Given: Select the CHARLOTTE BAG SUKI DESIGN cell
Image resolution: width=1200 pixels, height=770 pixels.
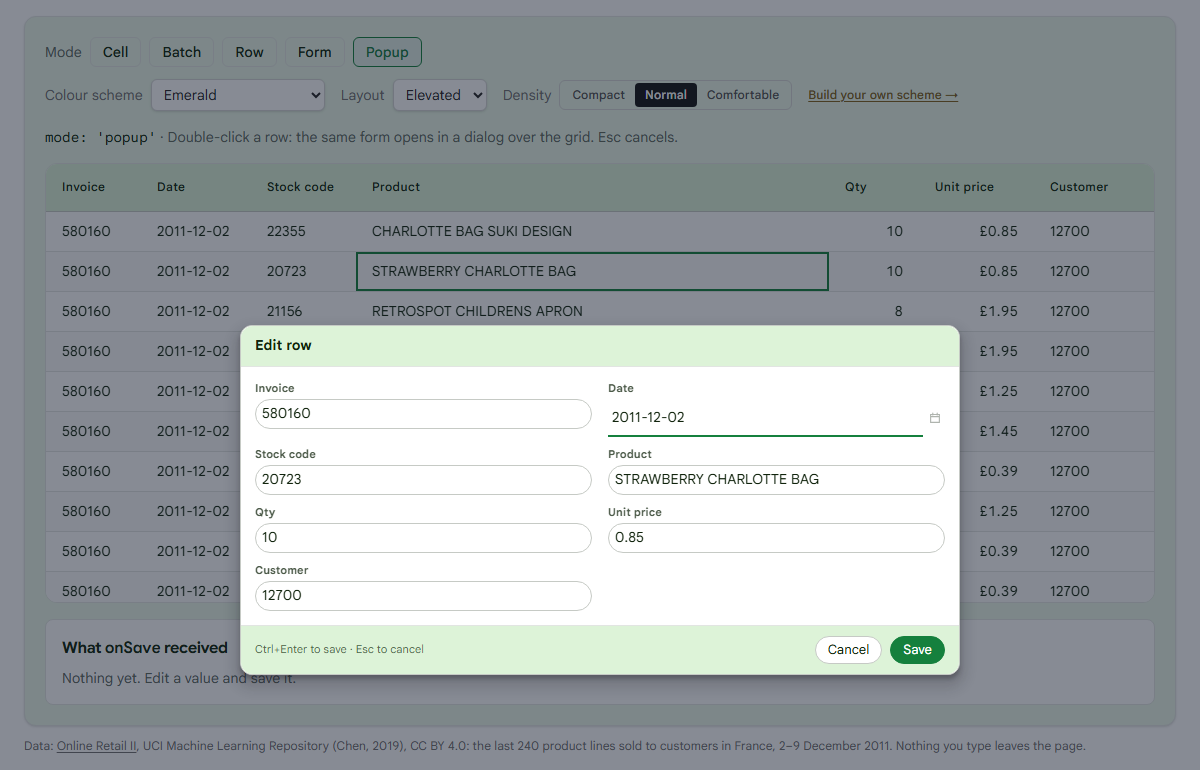Looking at the screenshot, I should coord(592,231).
